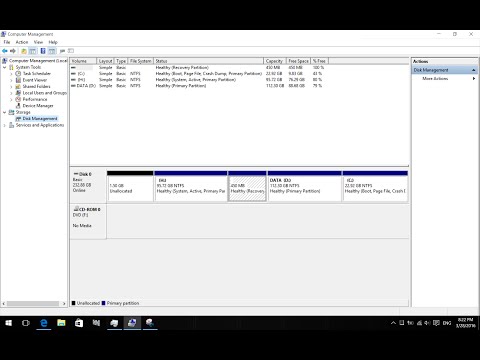
Task: Select the Local Users and Groups icon
Action: (18, 93)
